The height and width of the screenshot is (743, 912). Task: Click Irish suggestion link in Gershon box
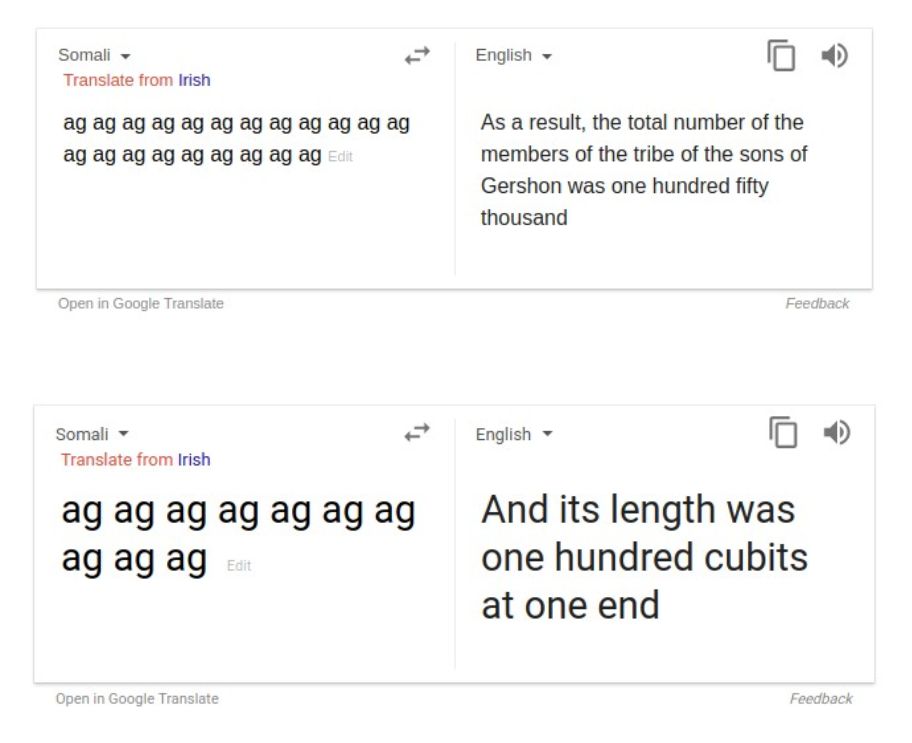tap(194, 80)
